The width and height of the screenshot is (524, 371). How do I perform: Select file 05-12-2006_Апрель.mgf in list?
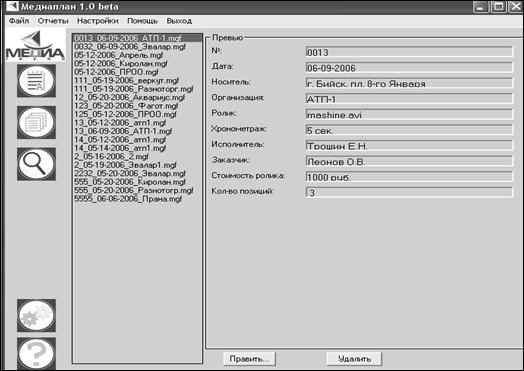click(x=119, y=55)
